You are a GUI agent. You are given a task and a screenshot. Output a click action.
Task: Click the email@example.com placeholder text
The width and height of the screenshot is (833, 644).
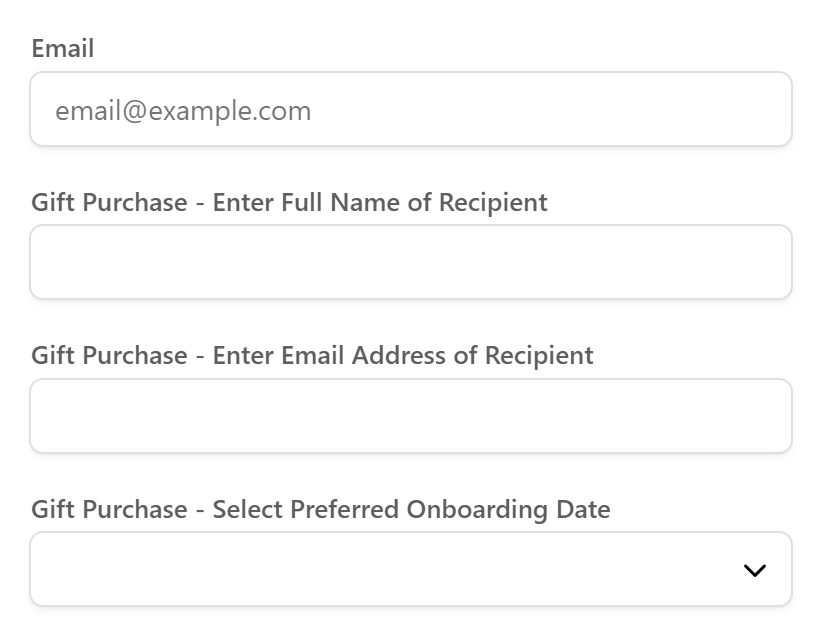click(x=183, y=110)
